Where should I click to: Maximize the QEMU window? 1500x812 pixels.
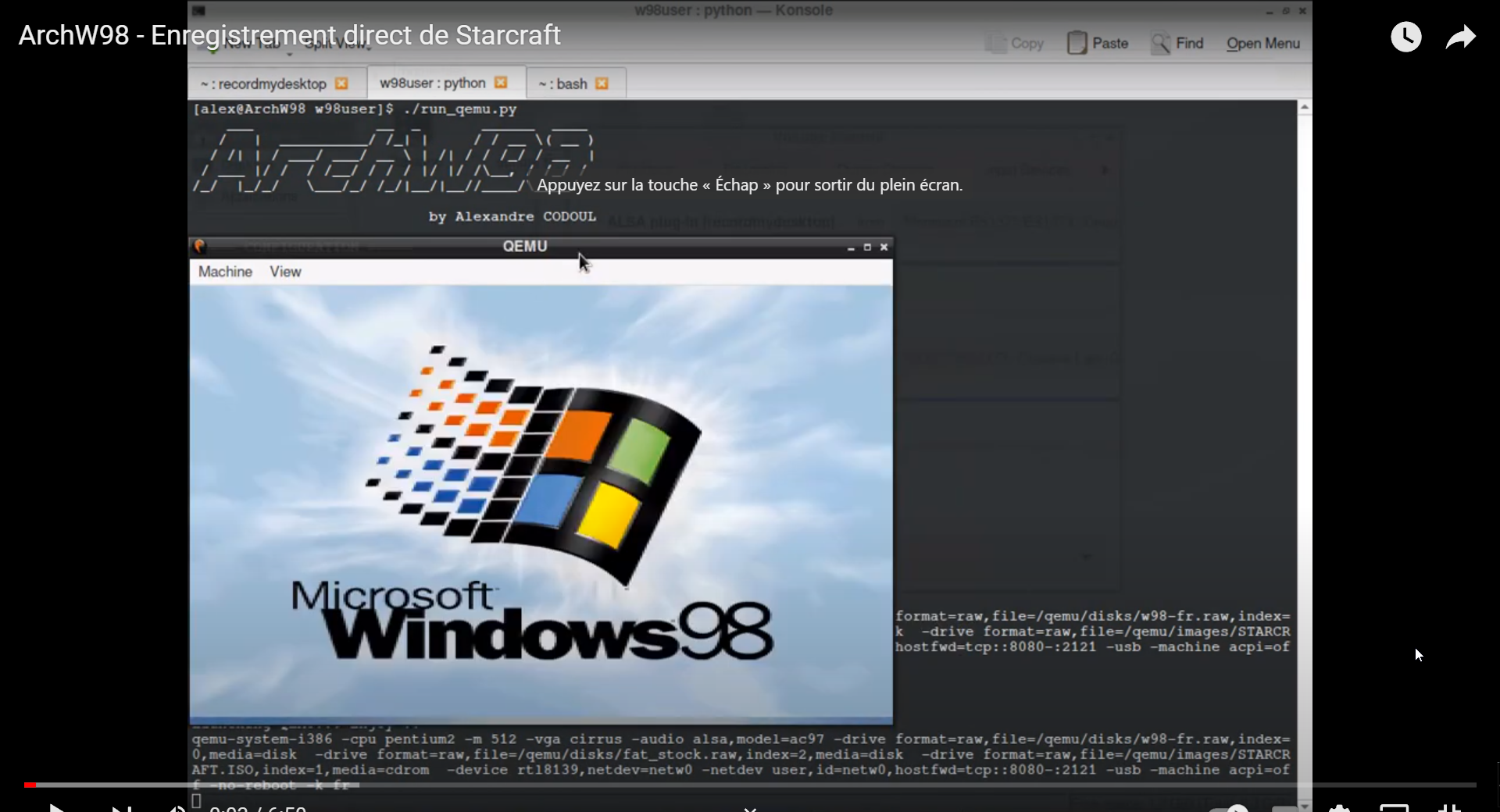[867, 248]
